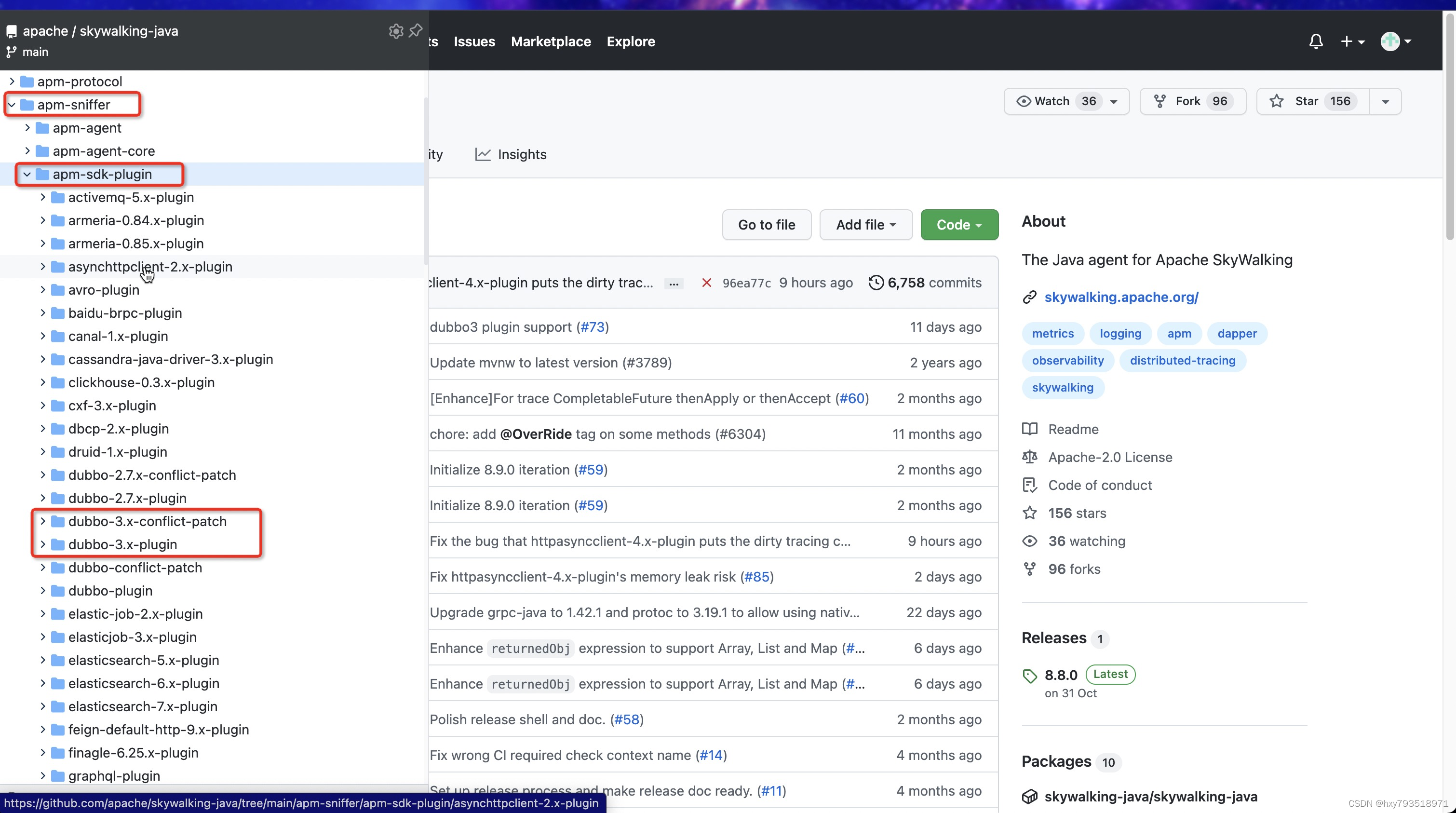The height and width of the screenshot is (813, 1456).
Task: Open the green Code dropdown
Action: click(959, 224)
